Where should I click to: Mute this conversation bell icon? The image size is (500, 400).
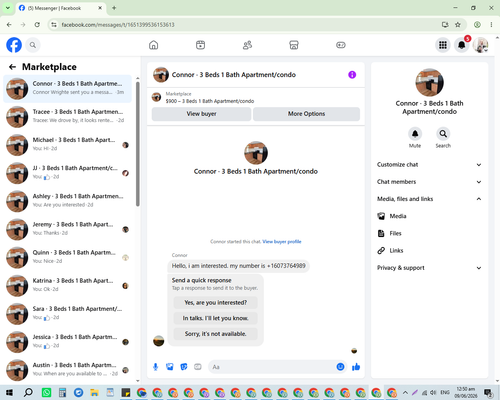[x=415, y=134]
